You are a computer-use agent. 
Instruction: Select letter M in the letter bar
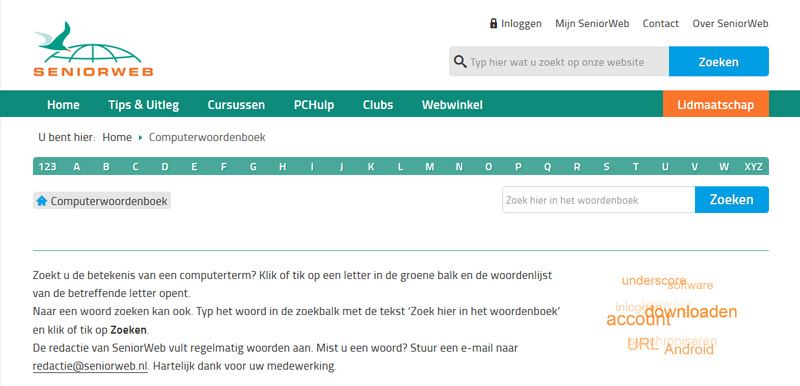(x=430, y=167)
